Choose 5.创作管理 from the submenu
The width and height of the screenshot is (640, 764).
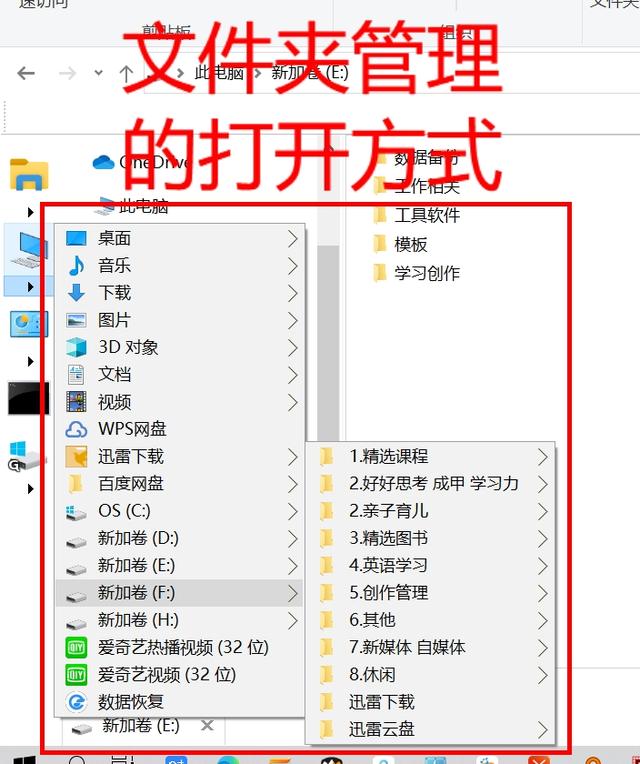click(431, 593)
